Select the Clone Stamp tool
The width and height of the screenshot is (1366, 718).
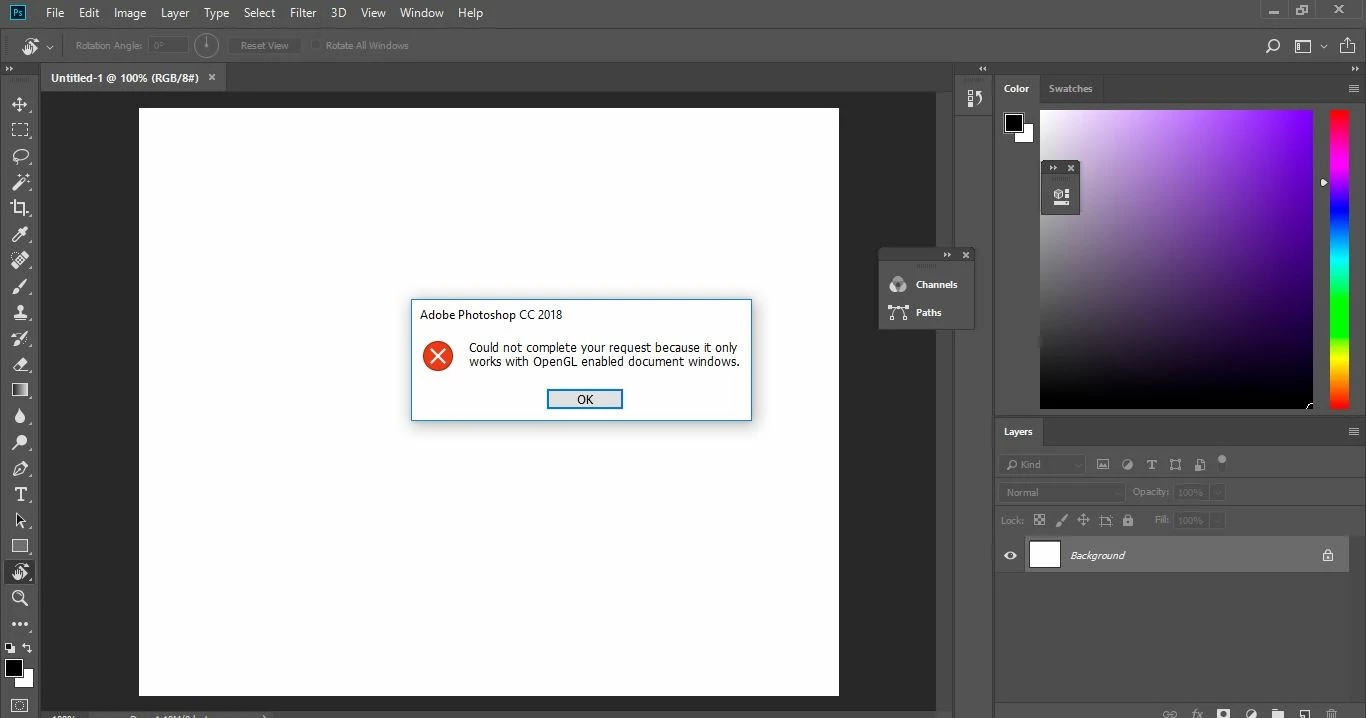[20, 312]
